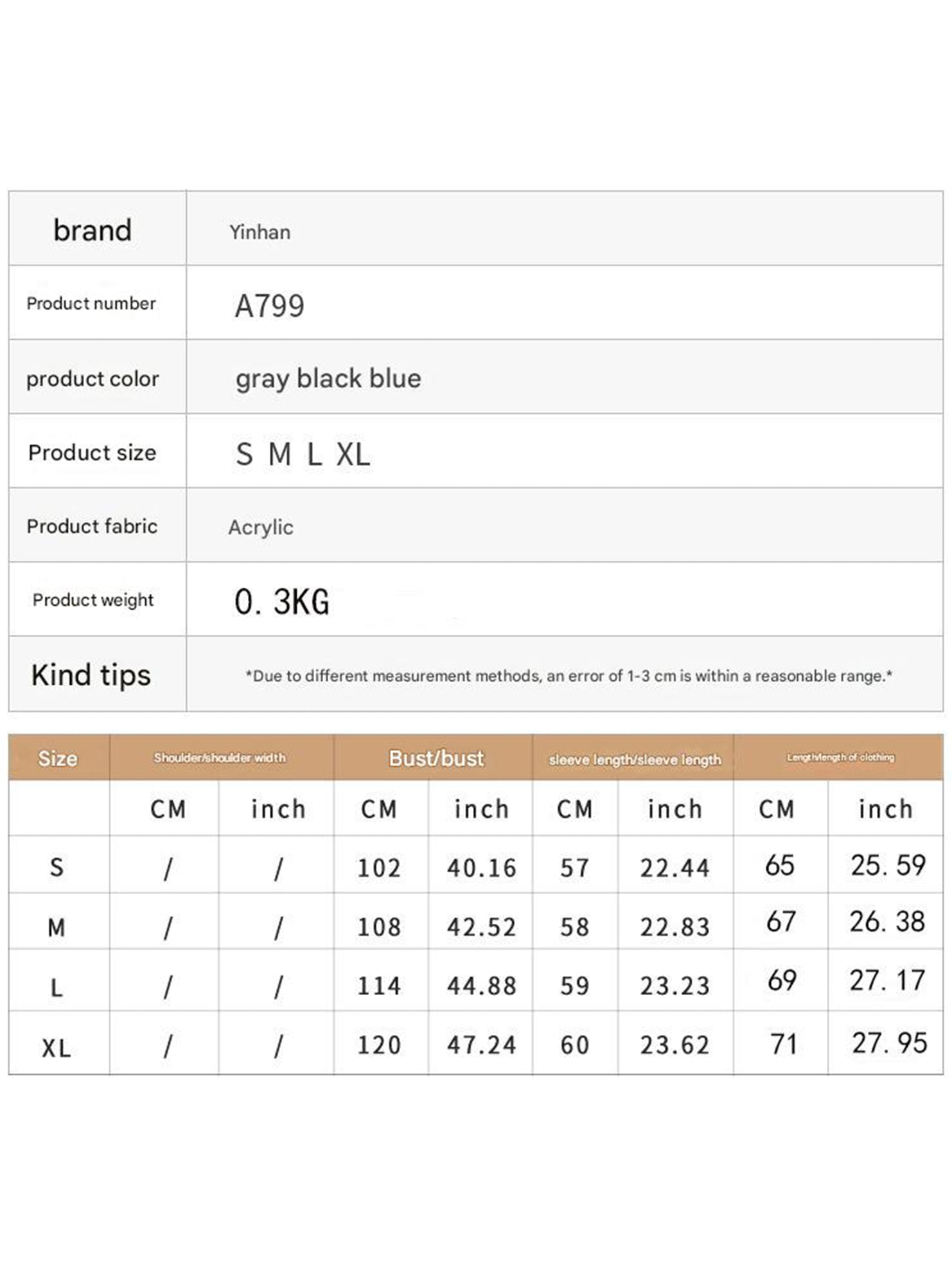Click the sleeve length value 59 for size L
The width and height of the screenshot is (952, 1263).
click(574, 985)
